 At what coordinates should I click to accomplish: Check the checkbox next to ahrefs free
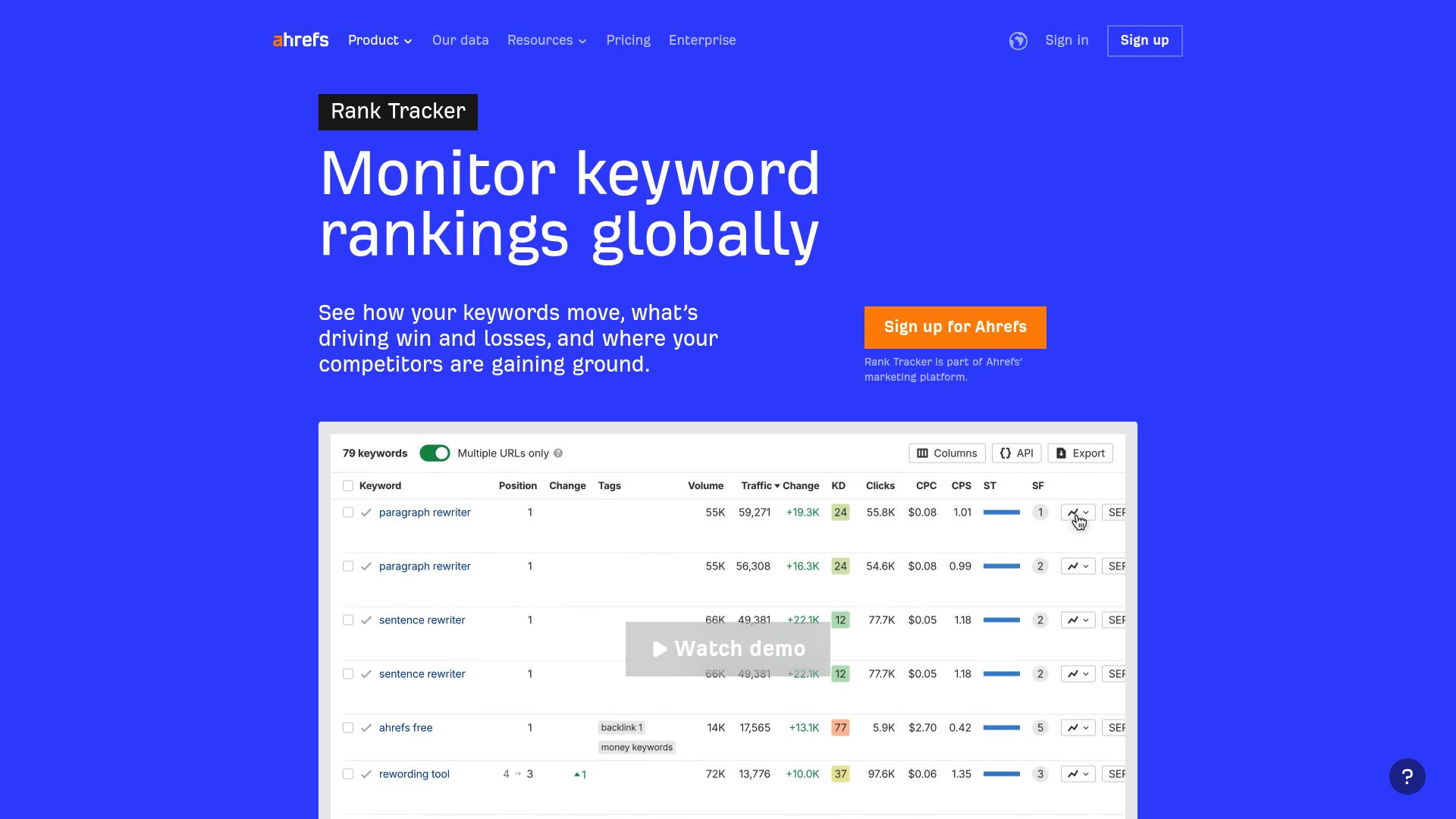point(349,727)
